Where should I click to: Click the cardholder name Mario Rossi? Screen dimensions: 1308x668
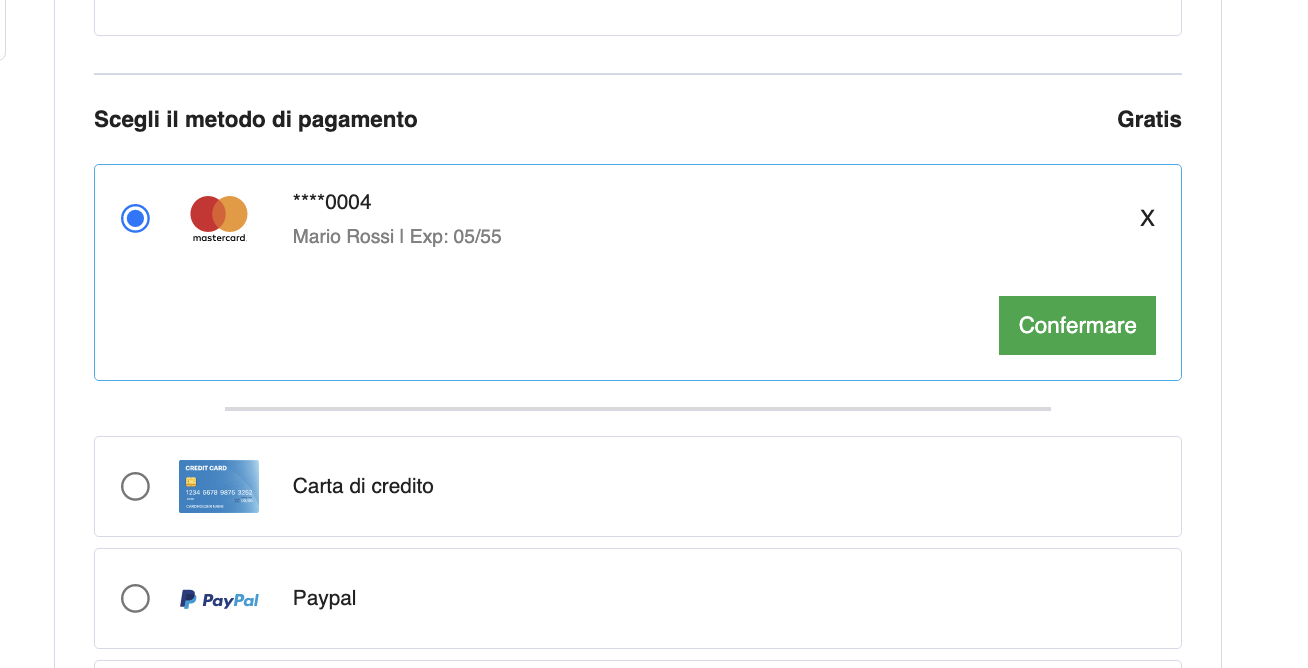(x=343, y=237)
